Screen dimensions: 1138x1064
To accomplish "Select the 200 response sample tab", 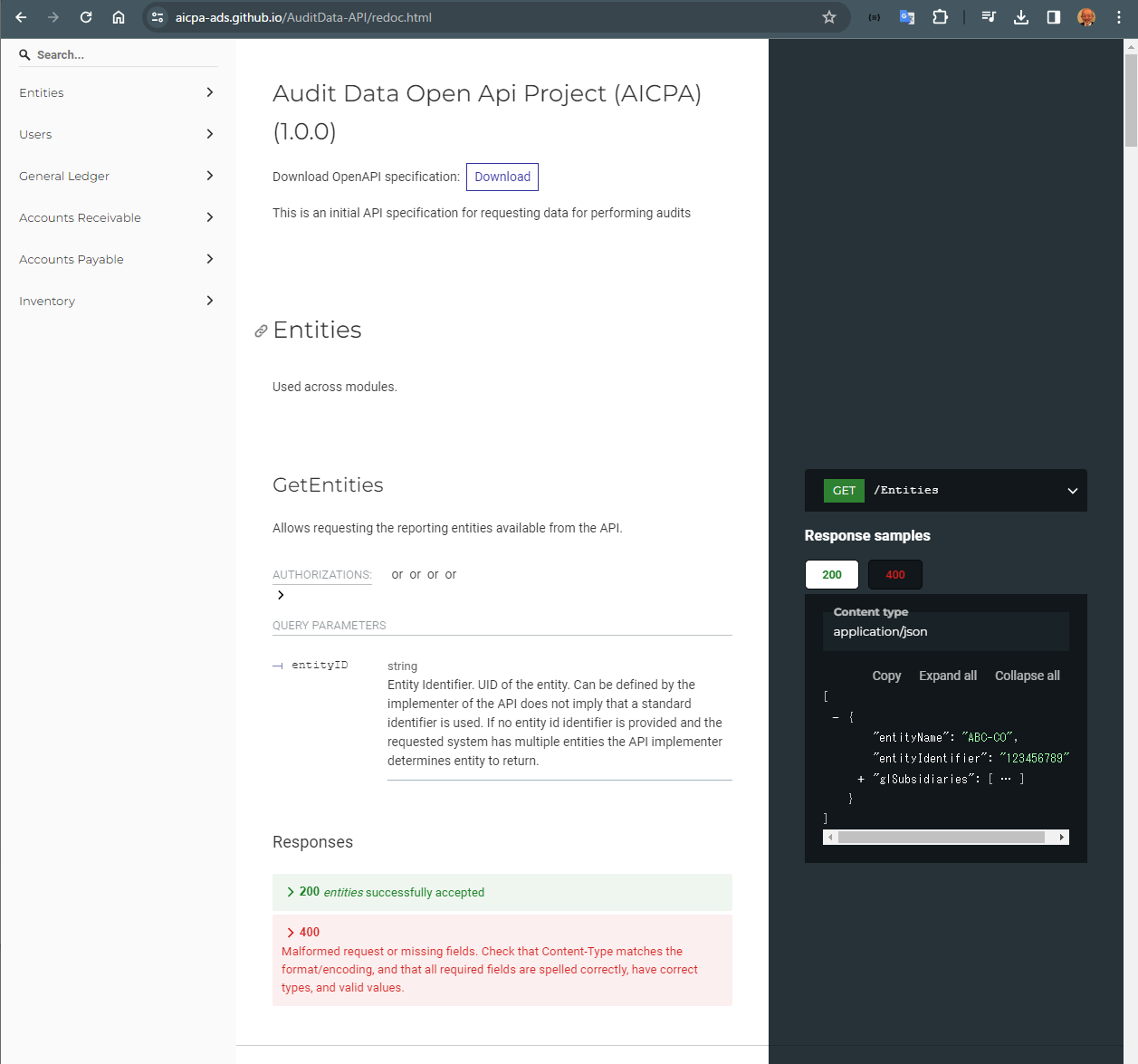I will (832, 574).
